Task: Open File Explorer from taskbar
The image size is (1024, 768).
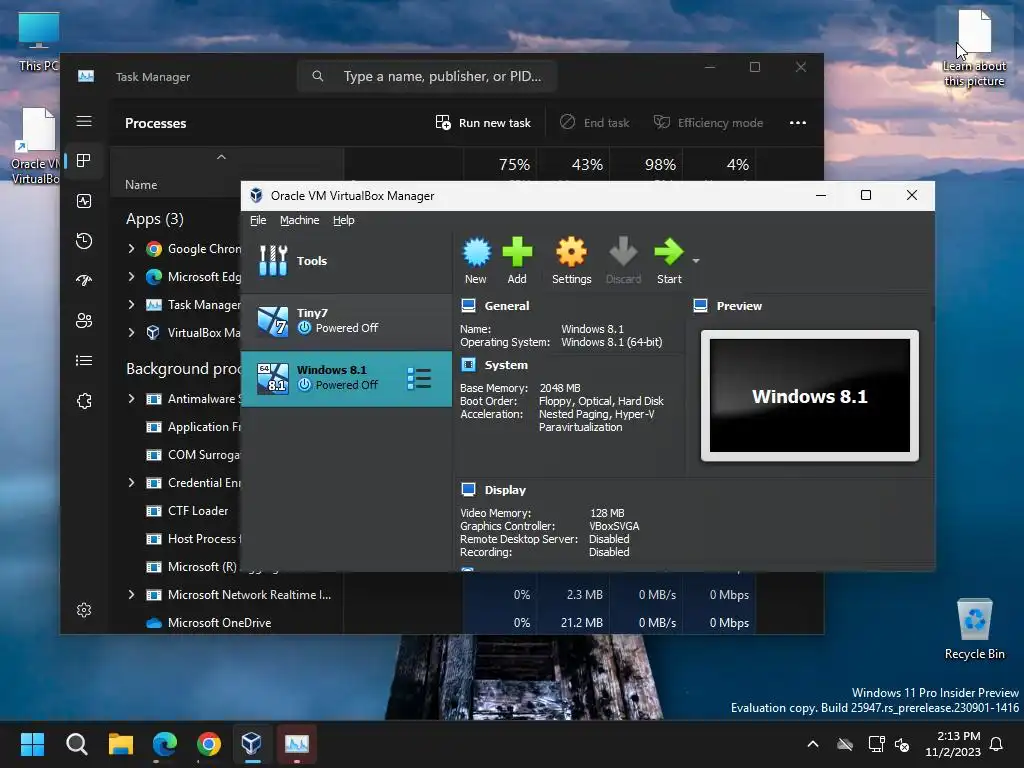Action: click(x=121, y=744)
